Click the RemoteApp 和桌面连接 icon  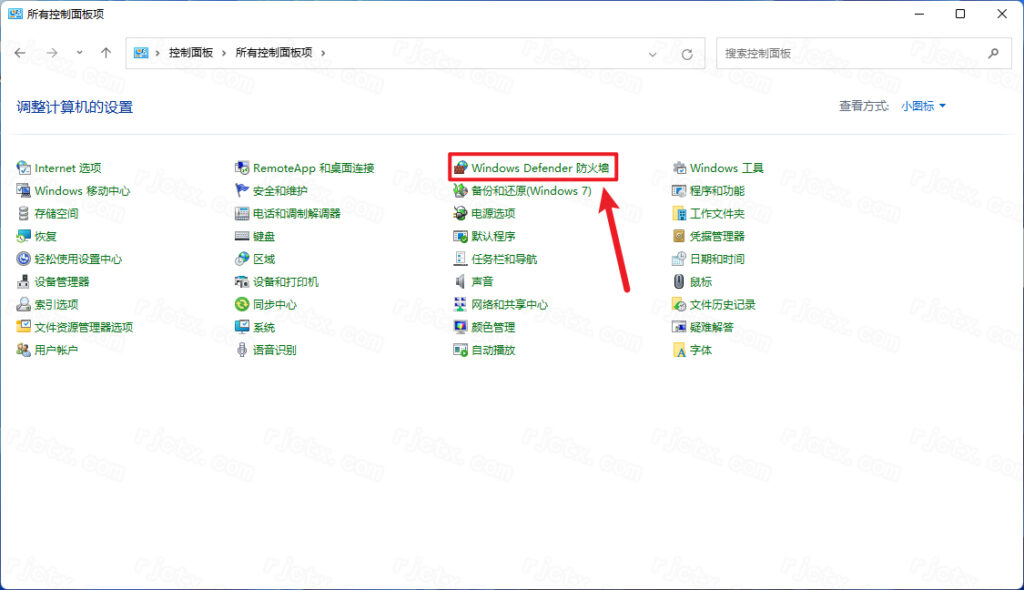click(242, 168)
